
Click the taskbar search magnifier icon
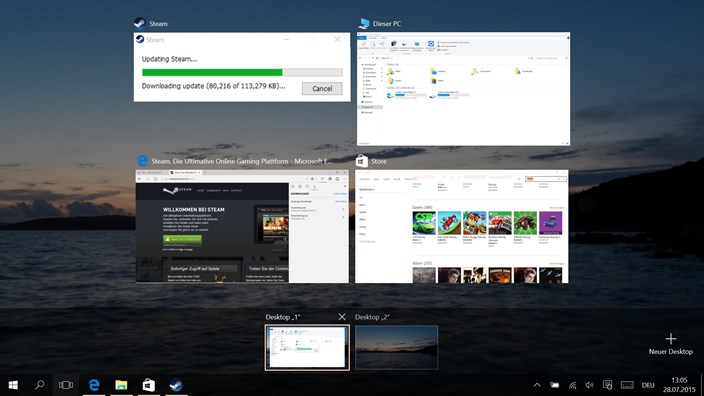(40, 385)
